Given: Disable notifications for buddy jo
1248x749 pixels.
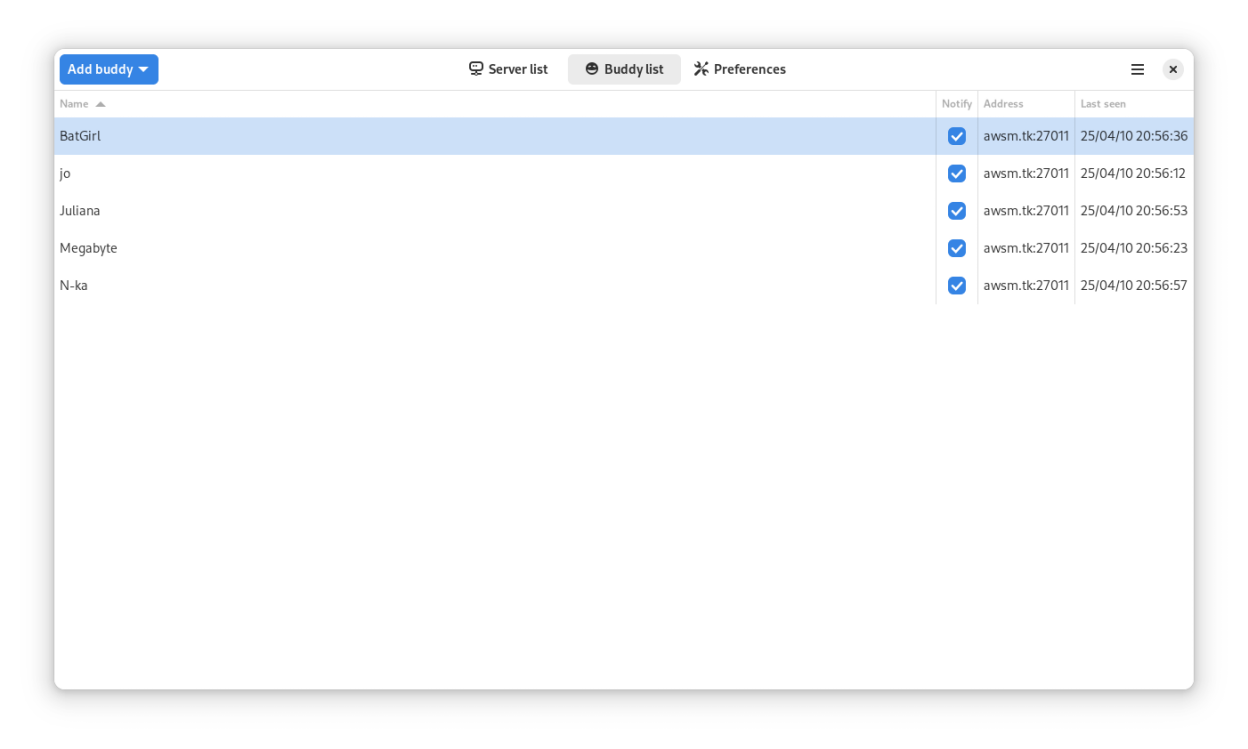Looking at the screenshot, I should click(x=957, y=173).
